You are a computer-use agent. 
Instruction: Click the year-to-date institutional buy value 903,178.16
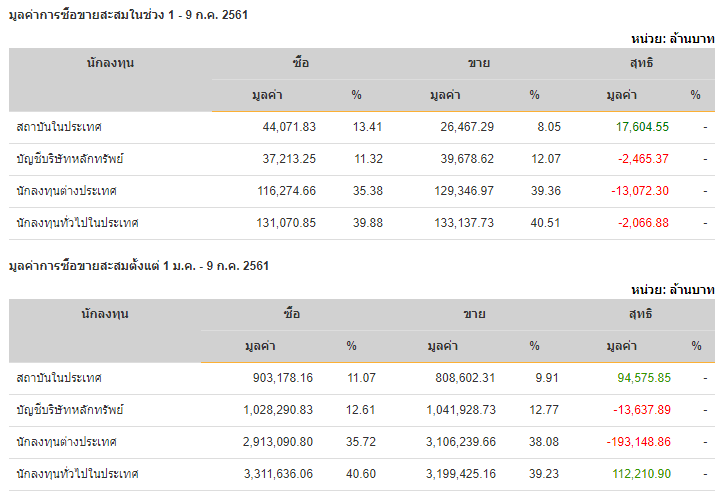pos(283,378)
